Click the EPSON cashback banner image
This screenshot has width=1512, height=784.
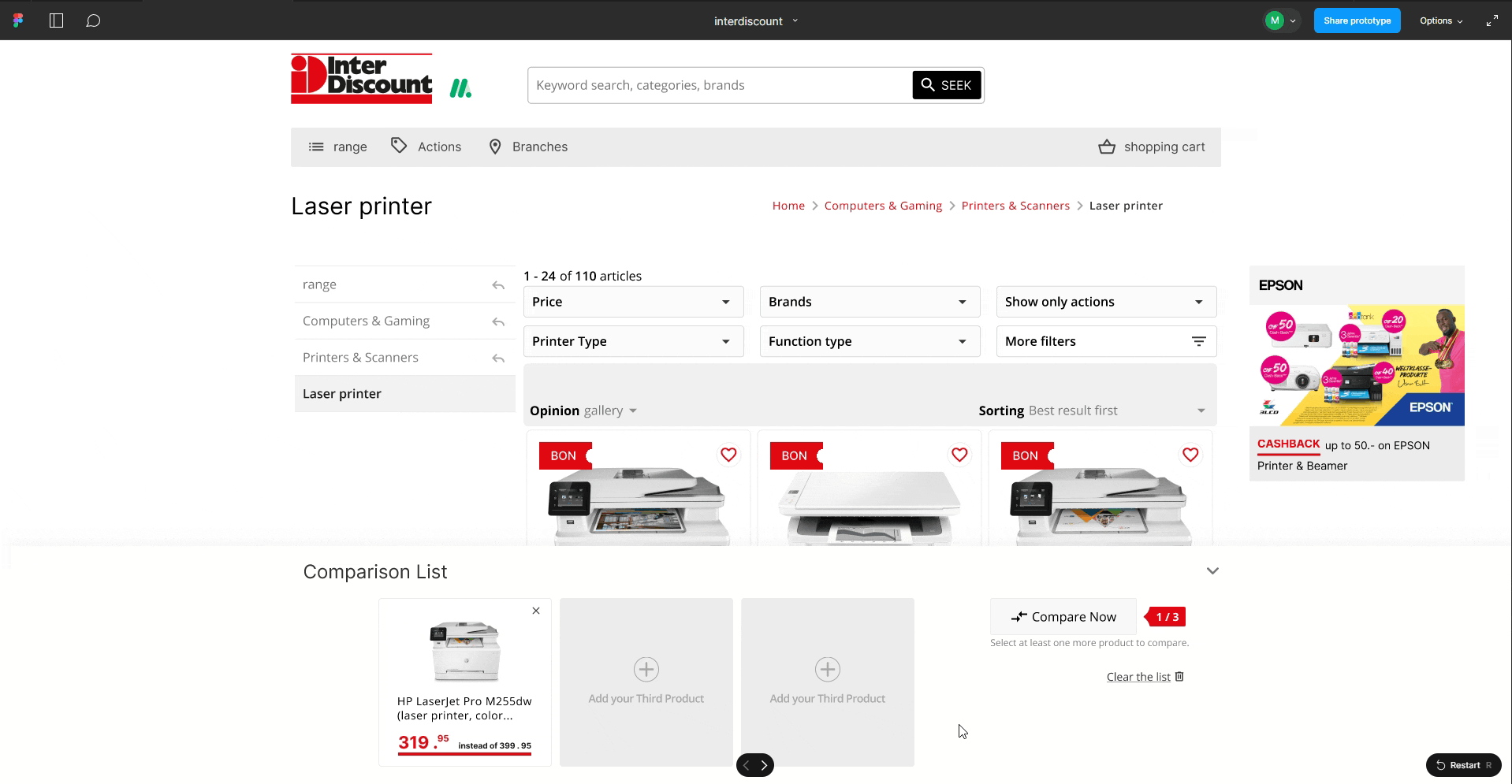point(1357,366)
